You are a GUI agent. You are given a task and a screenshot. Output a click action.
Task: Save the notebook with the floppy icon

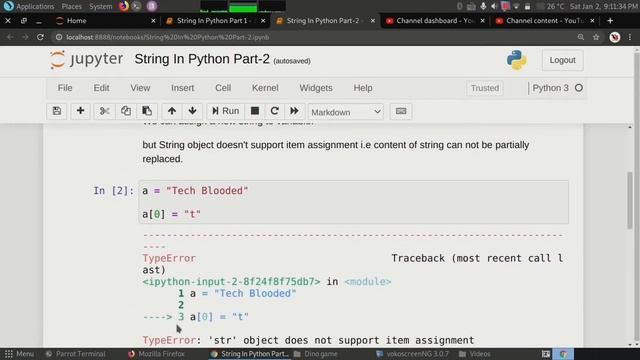(x=57, y=111)
